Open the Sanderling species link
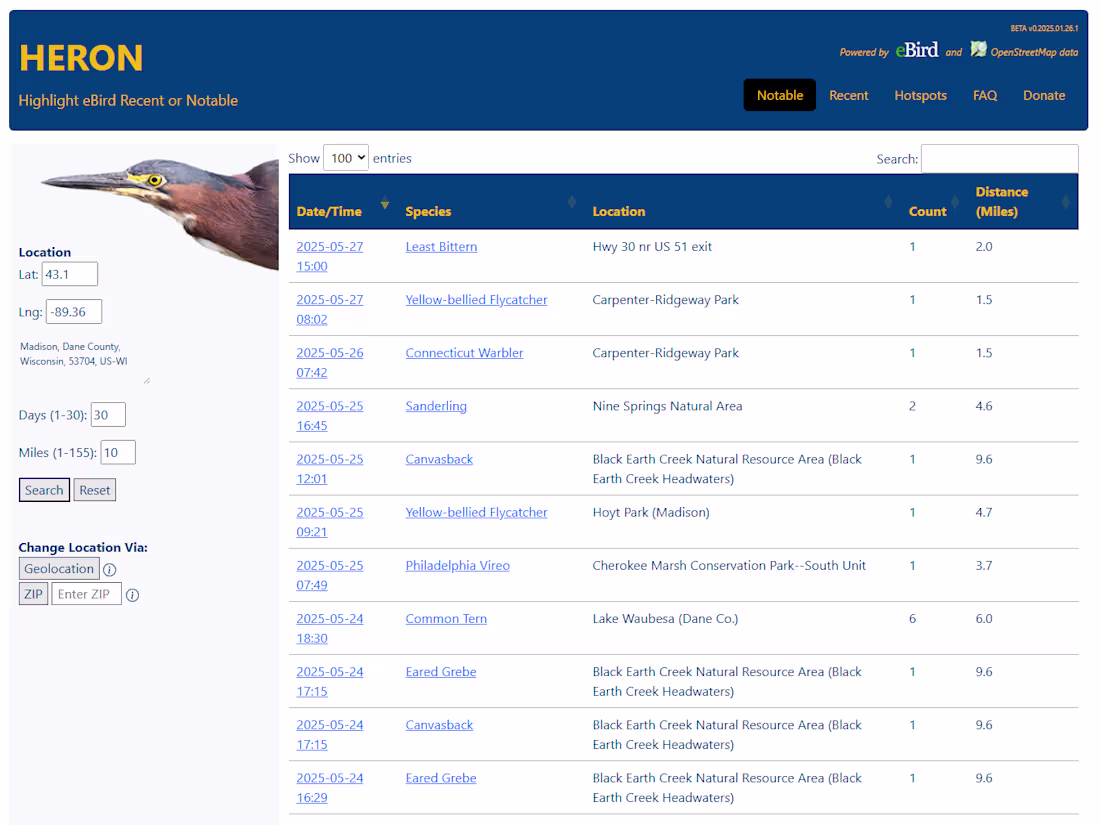The image size is (1100, 825). point(436,406)
